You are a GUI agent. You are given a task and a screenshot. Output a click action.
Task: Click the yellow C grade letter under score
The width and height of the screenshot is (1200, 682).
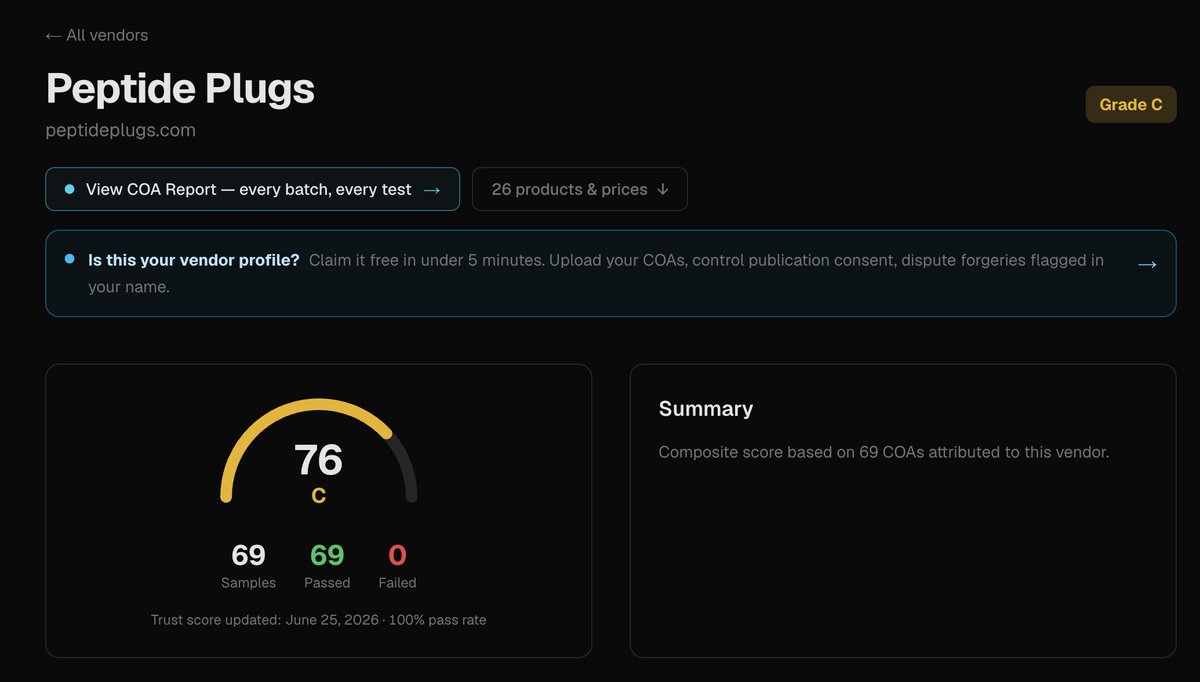(318, 495)
